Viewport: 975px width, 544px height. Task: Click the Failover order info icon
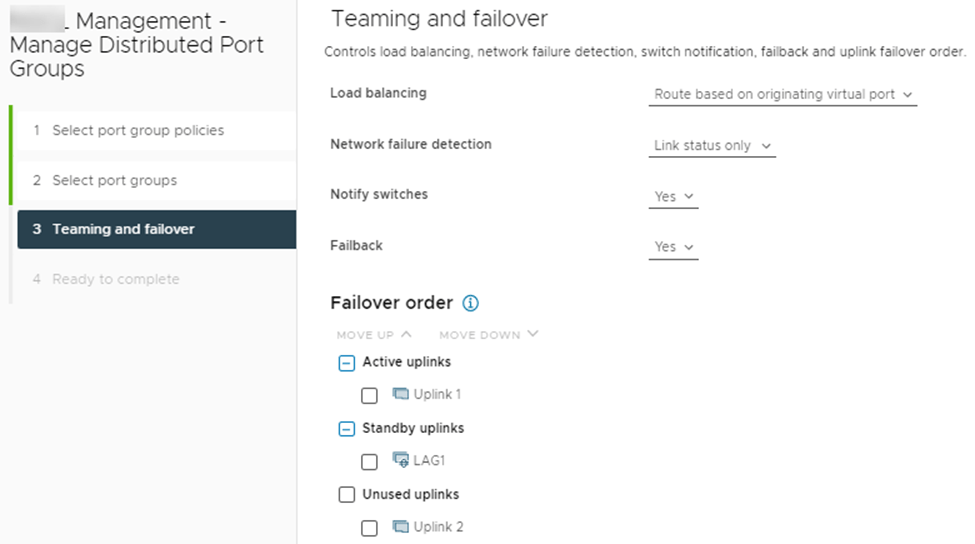coord(471,303)
